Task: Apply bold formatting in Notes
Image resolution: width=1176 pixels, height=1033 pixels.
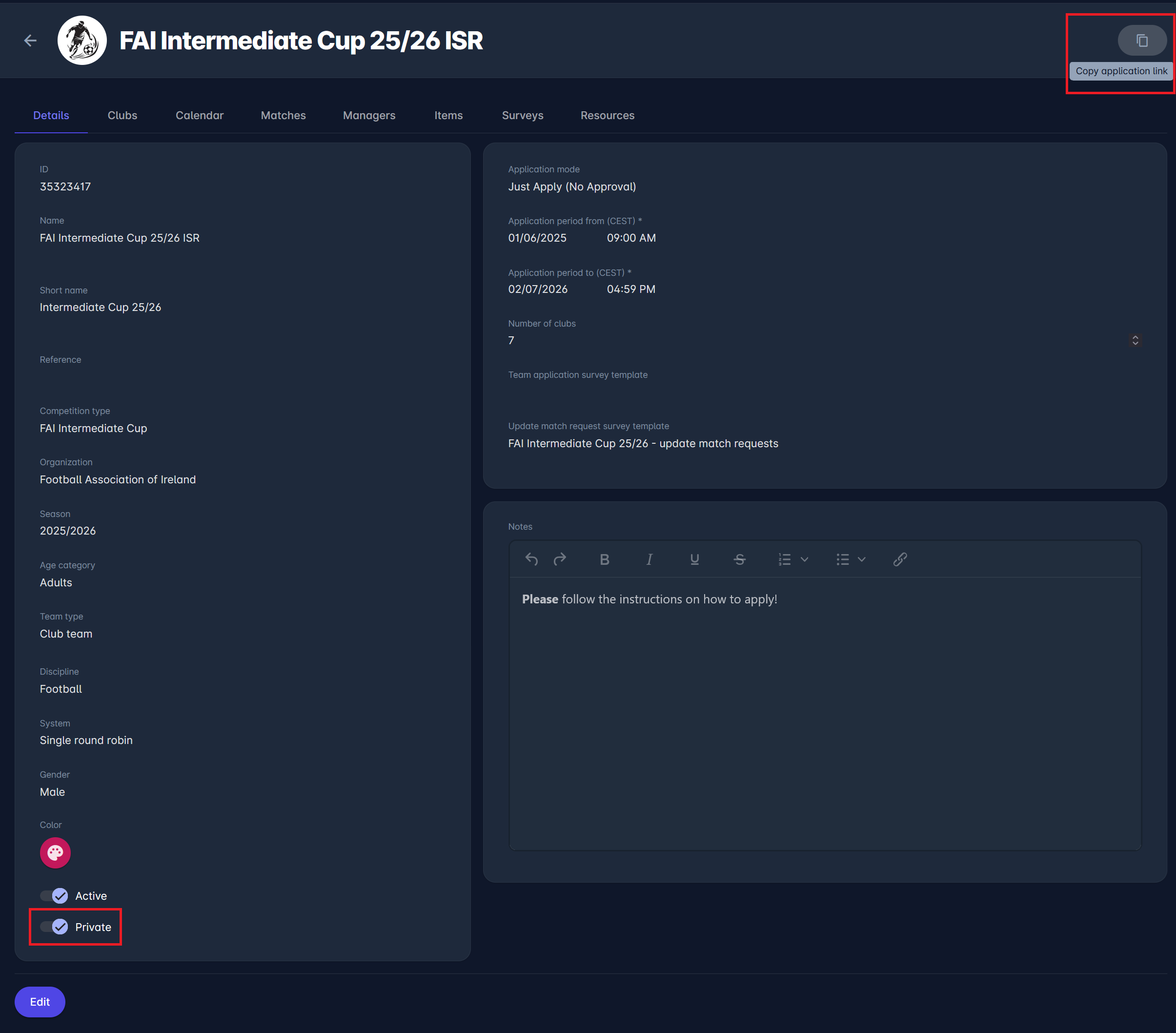Action: (604, 559)
